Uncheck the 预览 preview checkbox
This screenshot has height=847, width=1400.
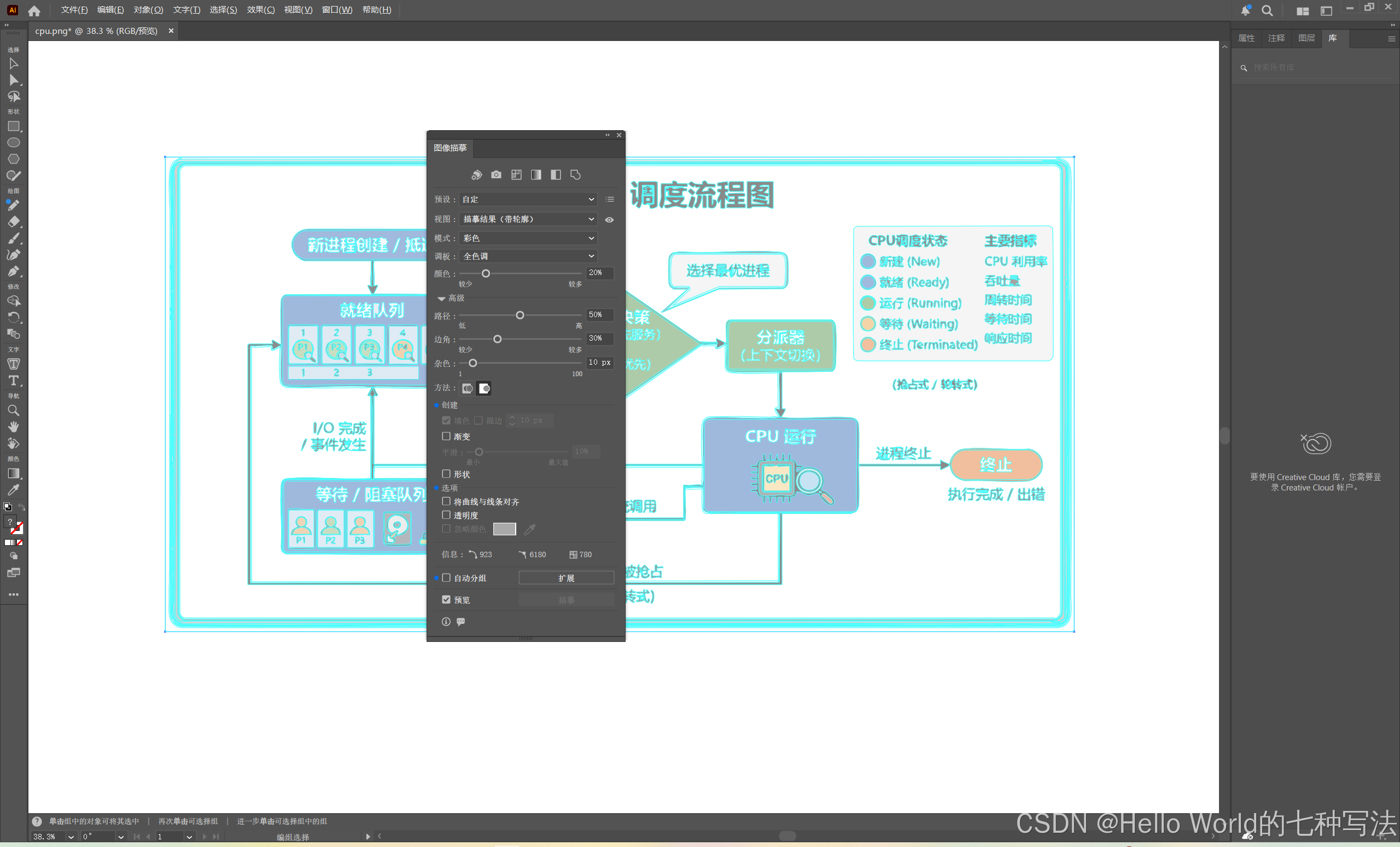(446, 600)
